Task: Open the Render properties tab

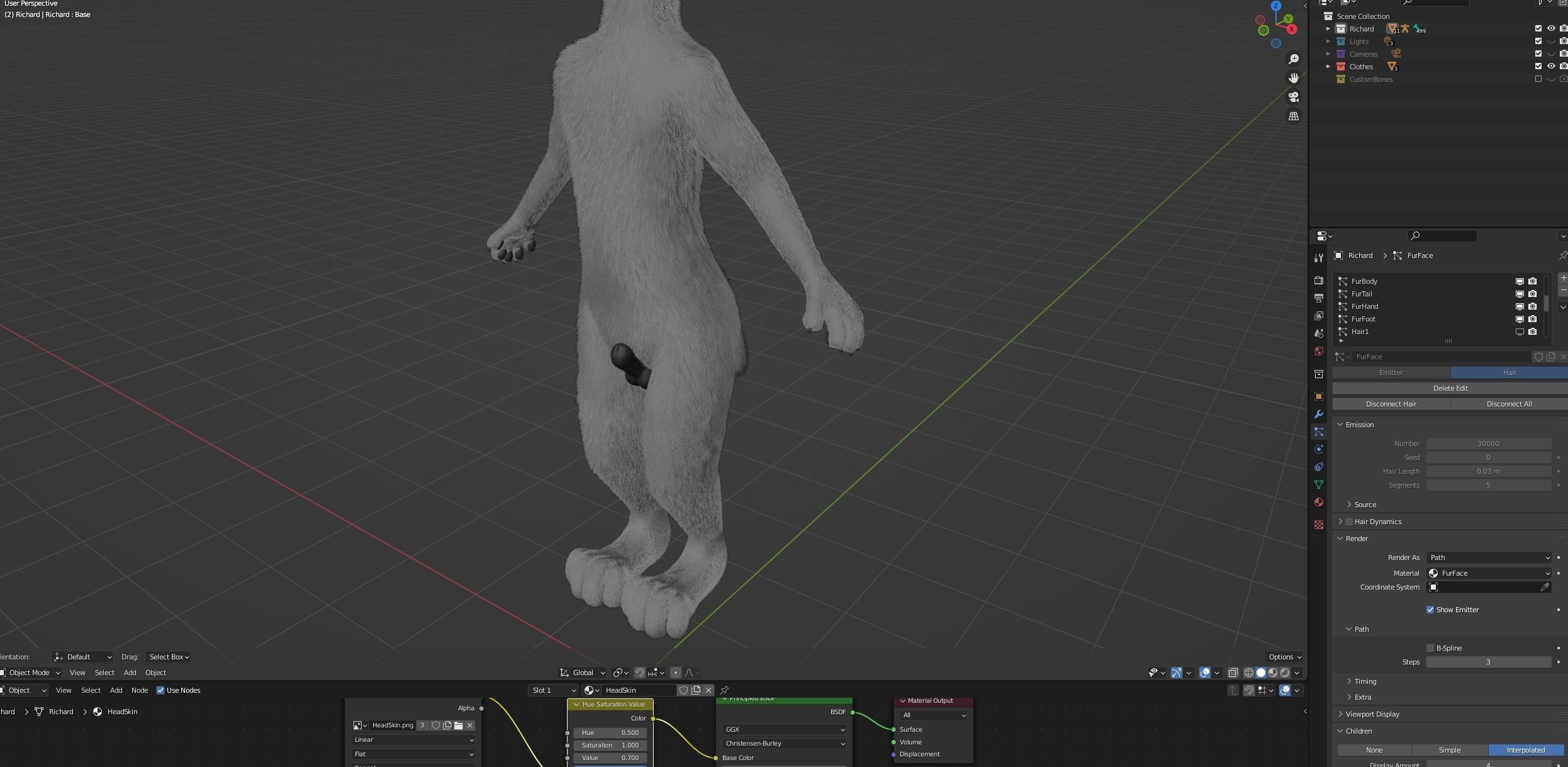Action: click(x=1319, y=281)
